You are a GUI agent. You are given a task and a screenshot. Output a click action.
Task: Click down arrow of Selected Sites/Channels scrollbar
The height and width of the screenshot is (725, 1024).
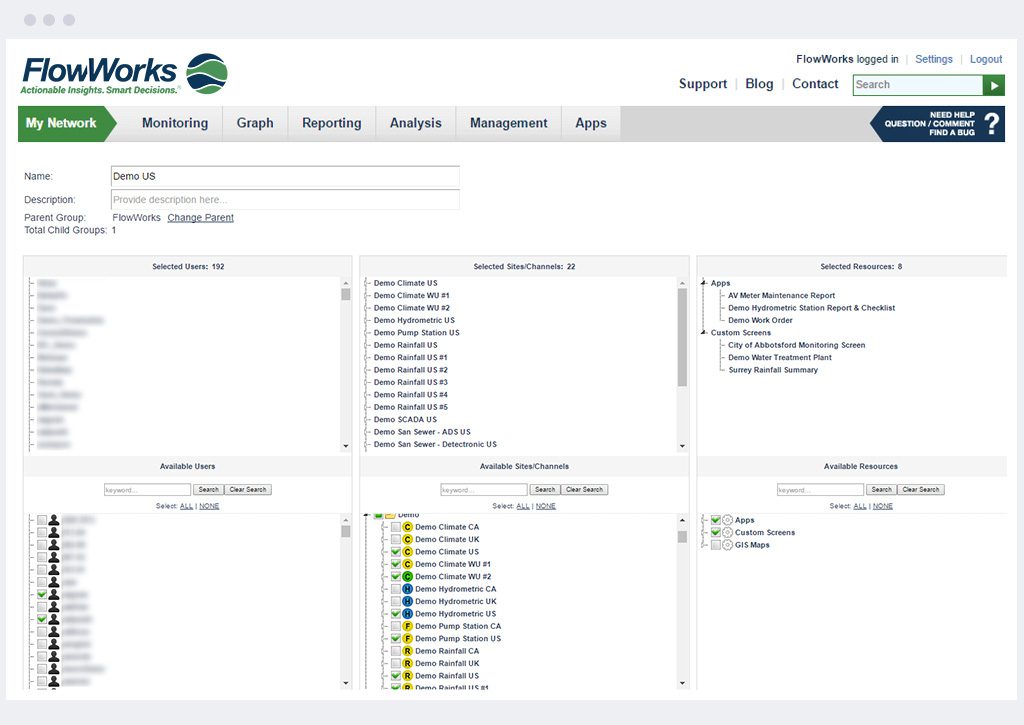pos(682,446)
